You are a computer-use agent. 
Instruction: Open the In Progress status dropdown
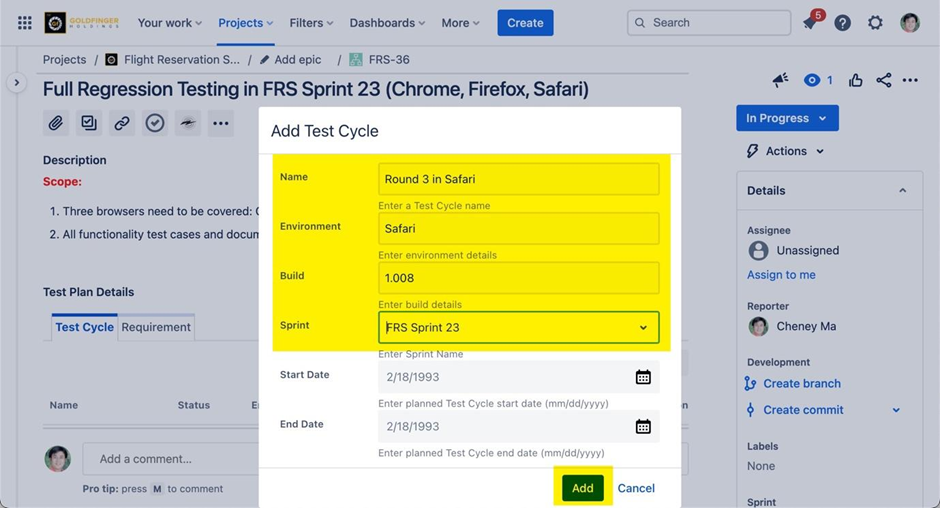pyautogui.click(x=786, y=118)
